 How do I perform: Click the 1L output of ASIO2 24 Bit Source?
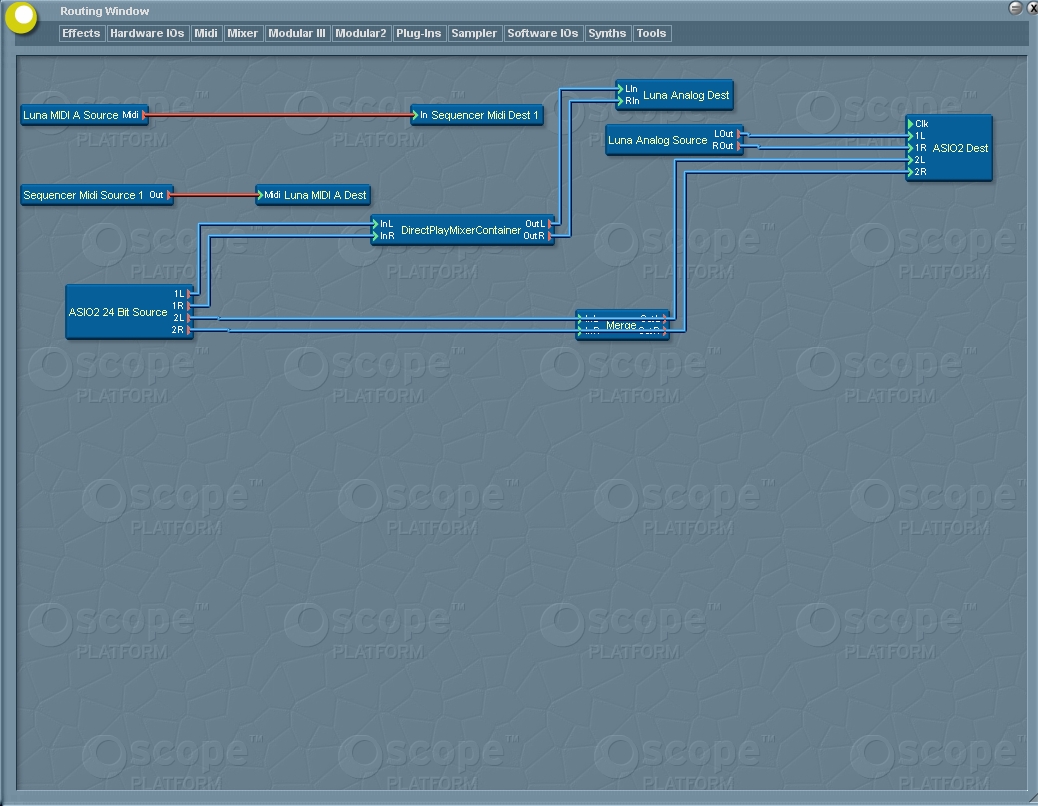[189, 294]
